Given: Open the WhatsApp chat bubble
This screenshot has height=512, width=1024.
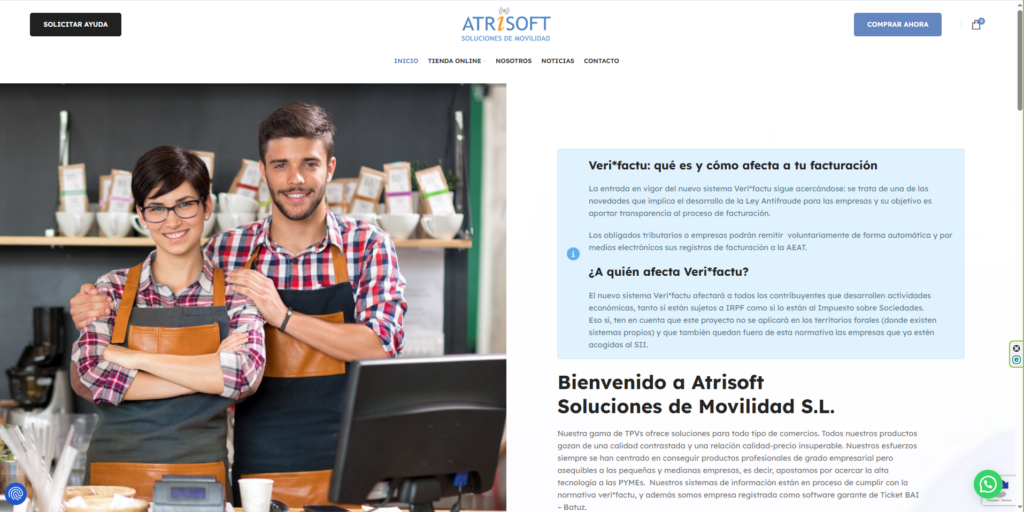Looking at the screenshot, I should [987, 484].
